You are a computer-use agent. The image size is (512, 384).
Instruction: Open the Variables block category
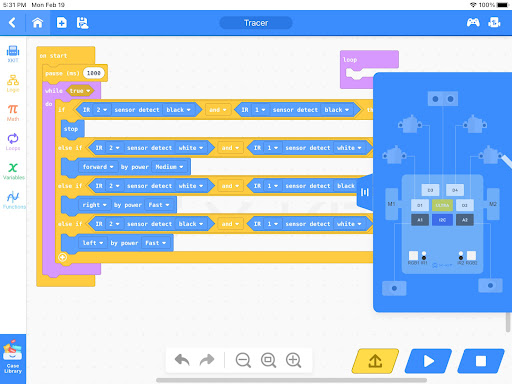(x=13, y=171)
